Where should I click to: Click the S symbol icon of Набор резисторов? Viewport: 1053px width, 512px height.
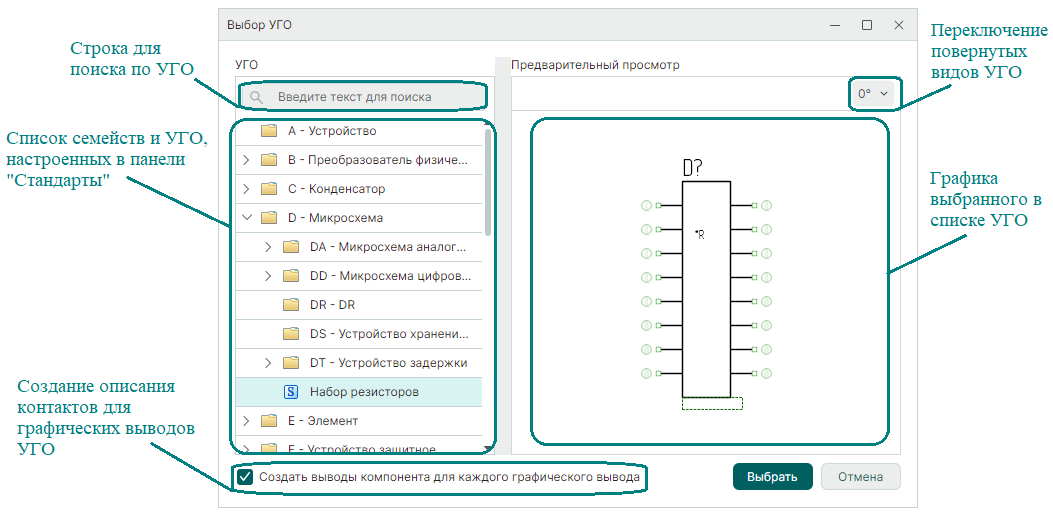tap(291, 392)
